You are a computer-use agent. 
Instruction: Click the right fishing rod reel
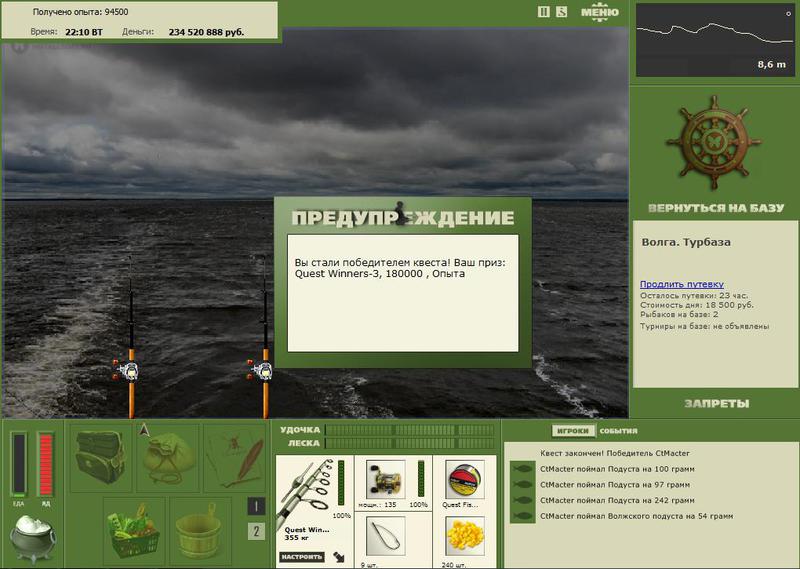click(x=261, y=370)
